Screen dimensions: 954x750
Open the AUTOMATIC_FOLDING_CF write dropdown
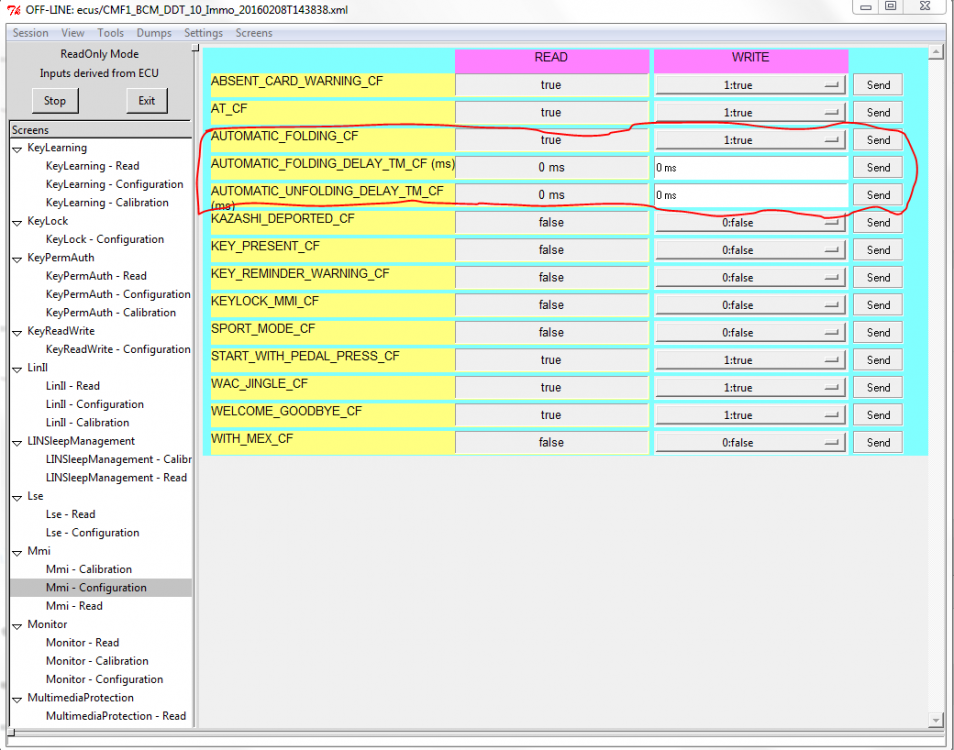[750, 140]
